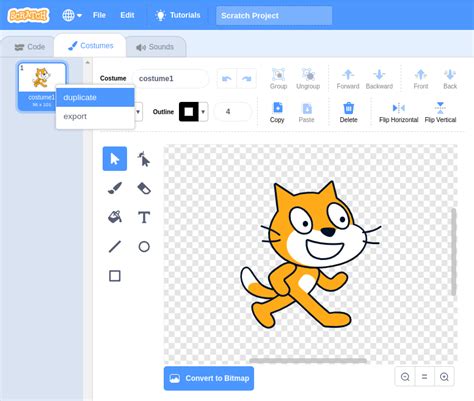Expand the Outline color dropdown arrow

point(203,112)
